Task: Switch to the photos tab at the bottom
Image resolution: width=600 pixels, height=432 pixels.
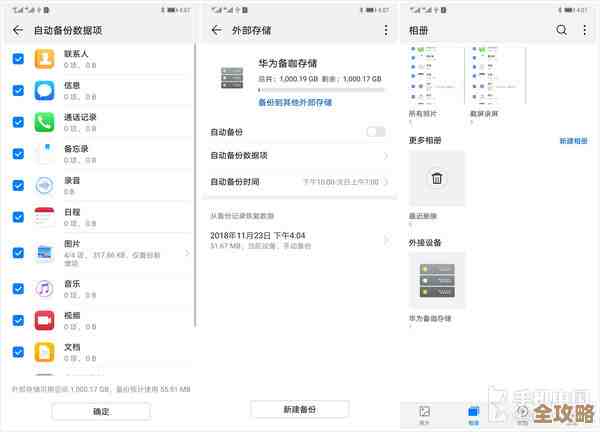Action: (424, 415)
